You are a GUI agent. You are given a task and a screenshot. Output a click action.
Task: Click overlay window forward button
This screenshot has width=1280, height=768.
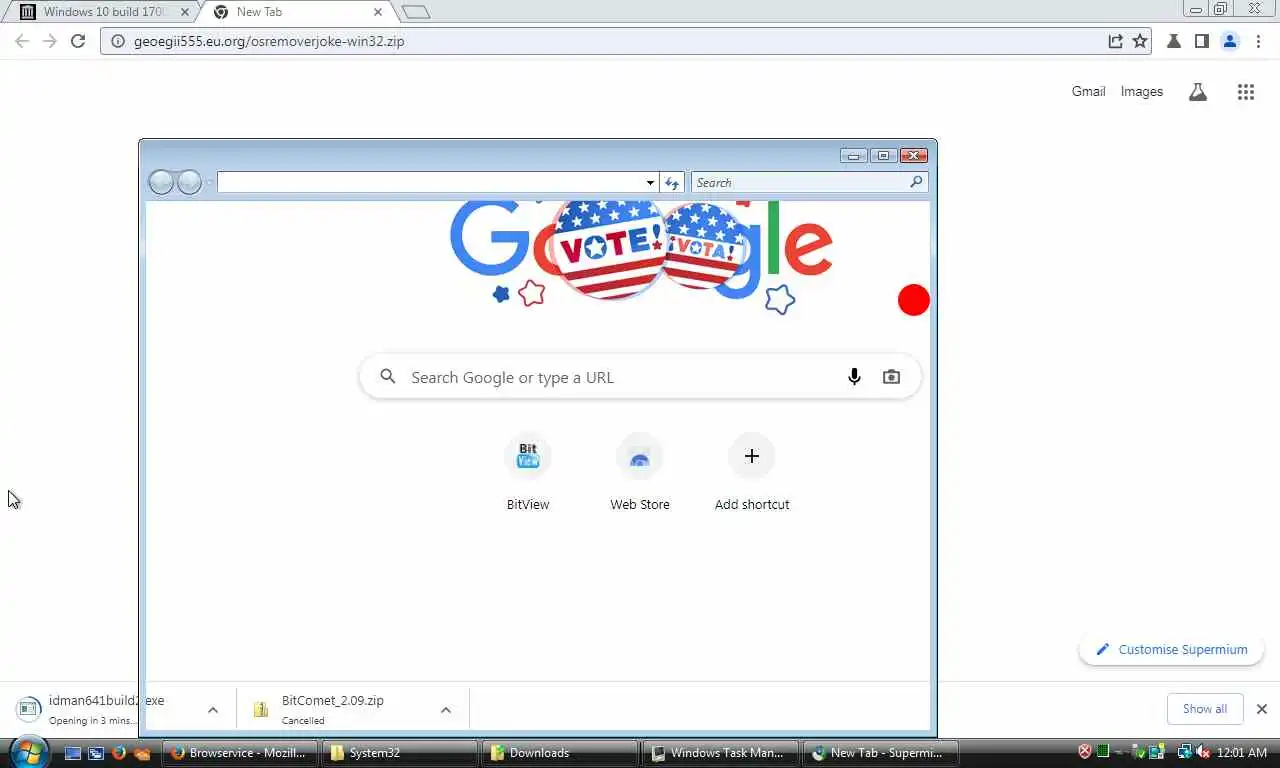(189, 182)
